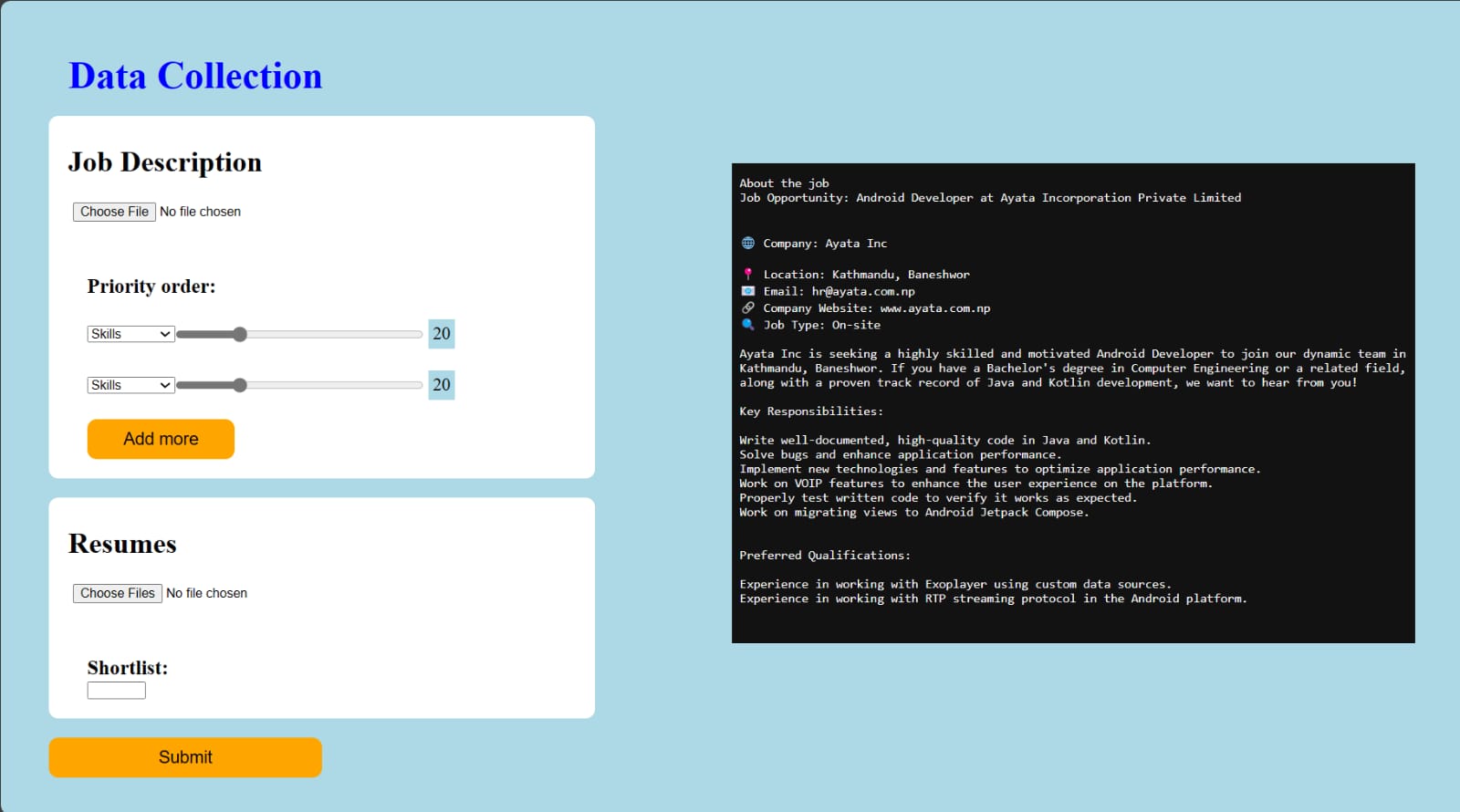Click the "Key Responsibilities:" line

pos(811,411)
